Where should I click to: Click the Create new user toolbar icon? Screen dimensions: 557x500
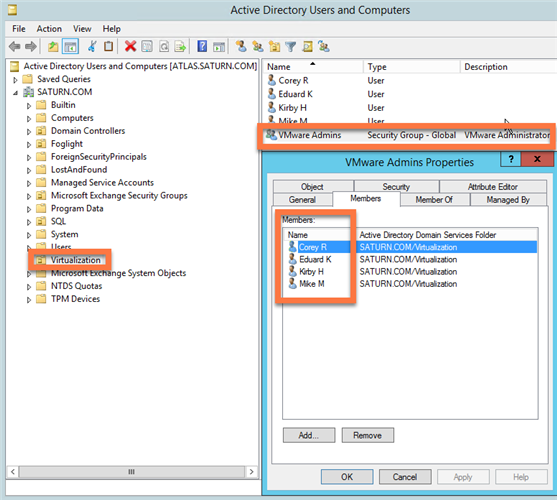pos(241,46)
